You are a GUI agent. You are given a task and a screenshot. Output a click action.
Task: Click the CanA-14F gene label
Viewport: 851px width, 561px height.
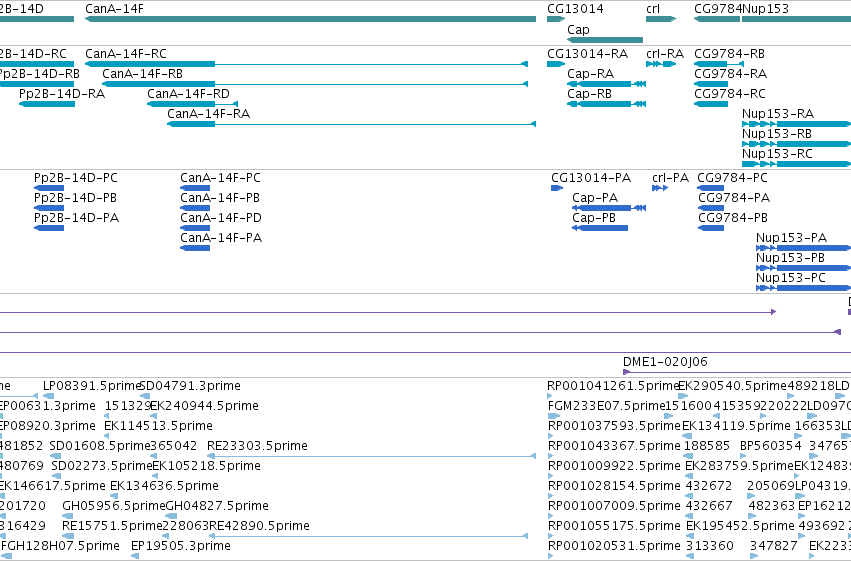click(115, 9)
